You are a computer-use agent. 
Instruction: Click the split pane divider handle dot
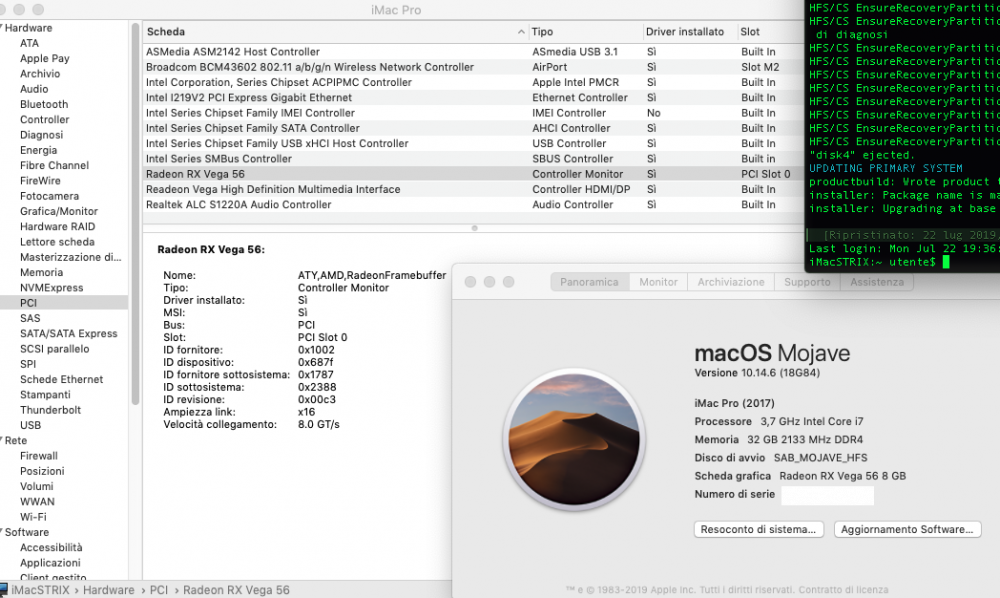pos(474,228)
